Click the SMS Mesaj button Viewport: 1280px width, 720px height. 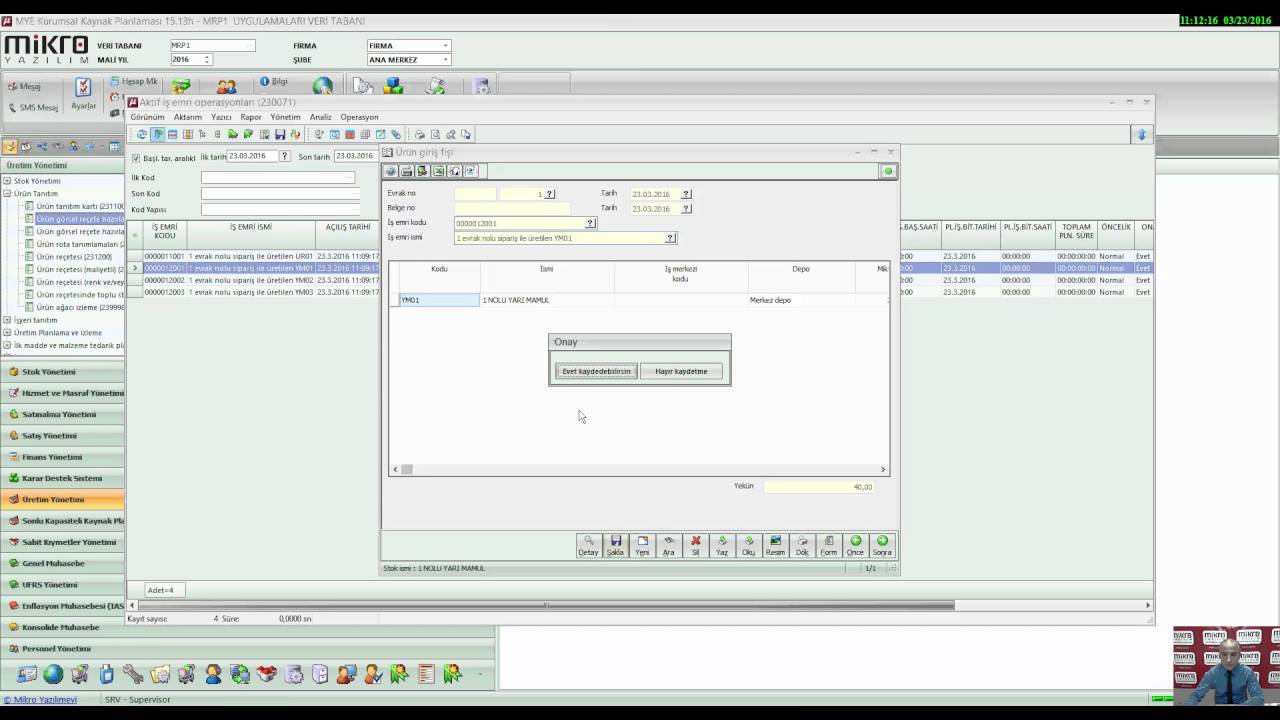34,107
